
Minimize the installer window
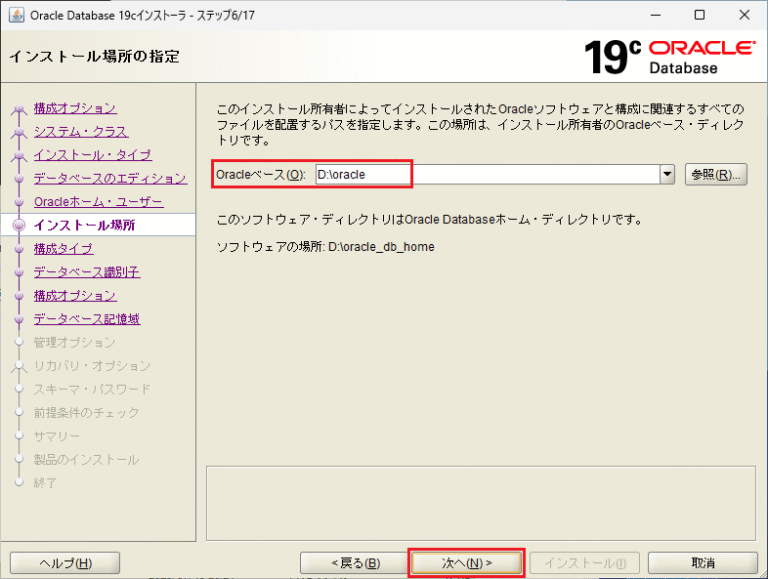tap(655, 15)
